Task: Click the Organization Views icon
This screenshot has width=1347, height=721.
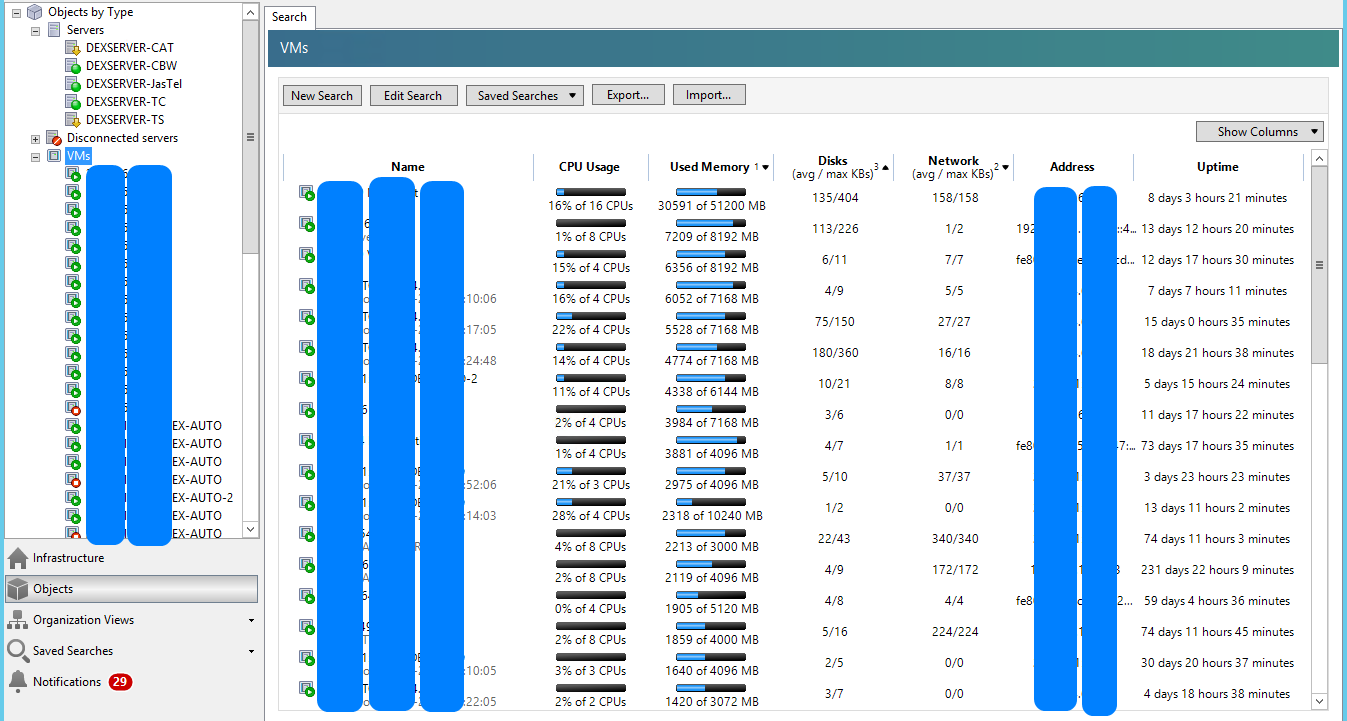Action: (x=18, y=622)
